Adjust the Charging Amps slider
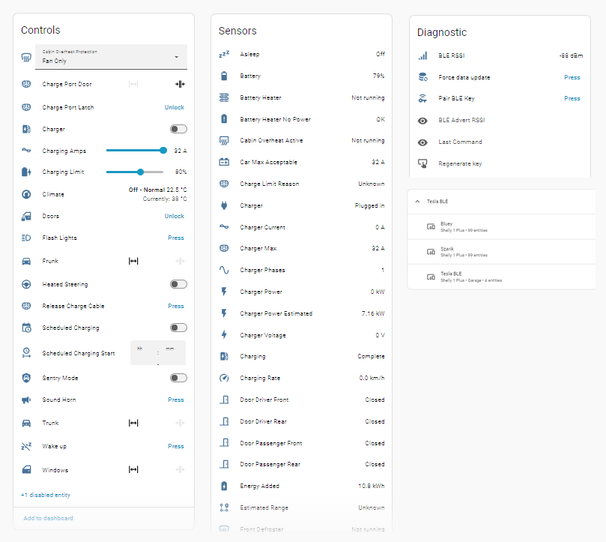This screenshot has width=606, height=542. pos(135,150)
